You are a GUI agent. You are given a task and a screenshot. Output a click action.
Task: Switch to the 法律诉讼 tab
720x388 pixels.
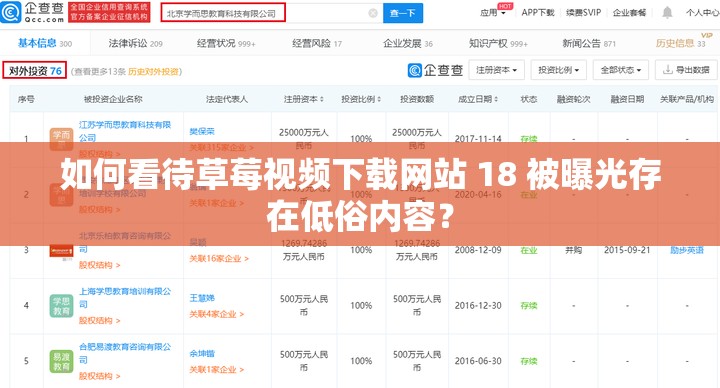click(x=135, y=44)
